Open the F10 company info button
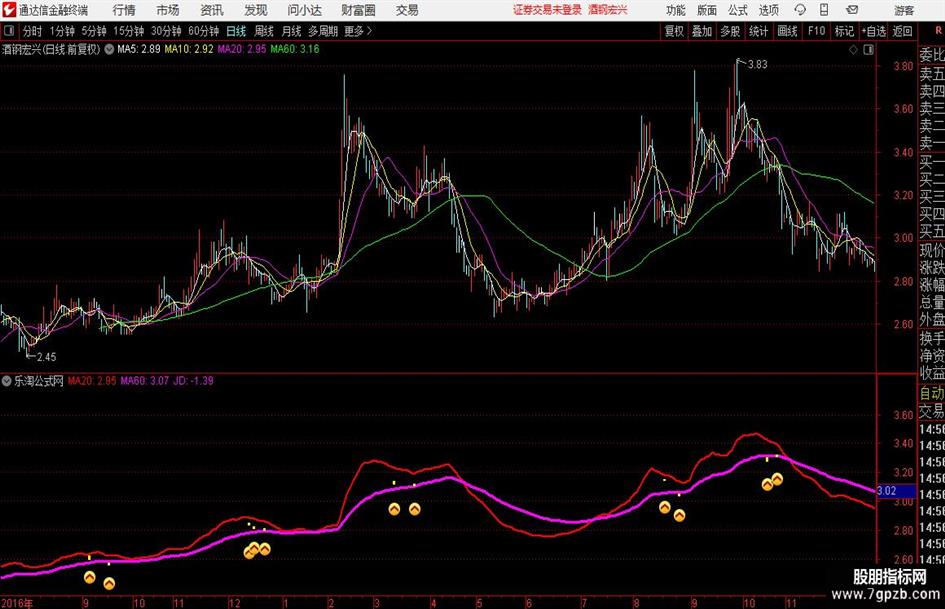This screenshot has width=945, height=609. tap(816, 31)
